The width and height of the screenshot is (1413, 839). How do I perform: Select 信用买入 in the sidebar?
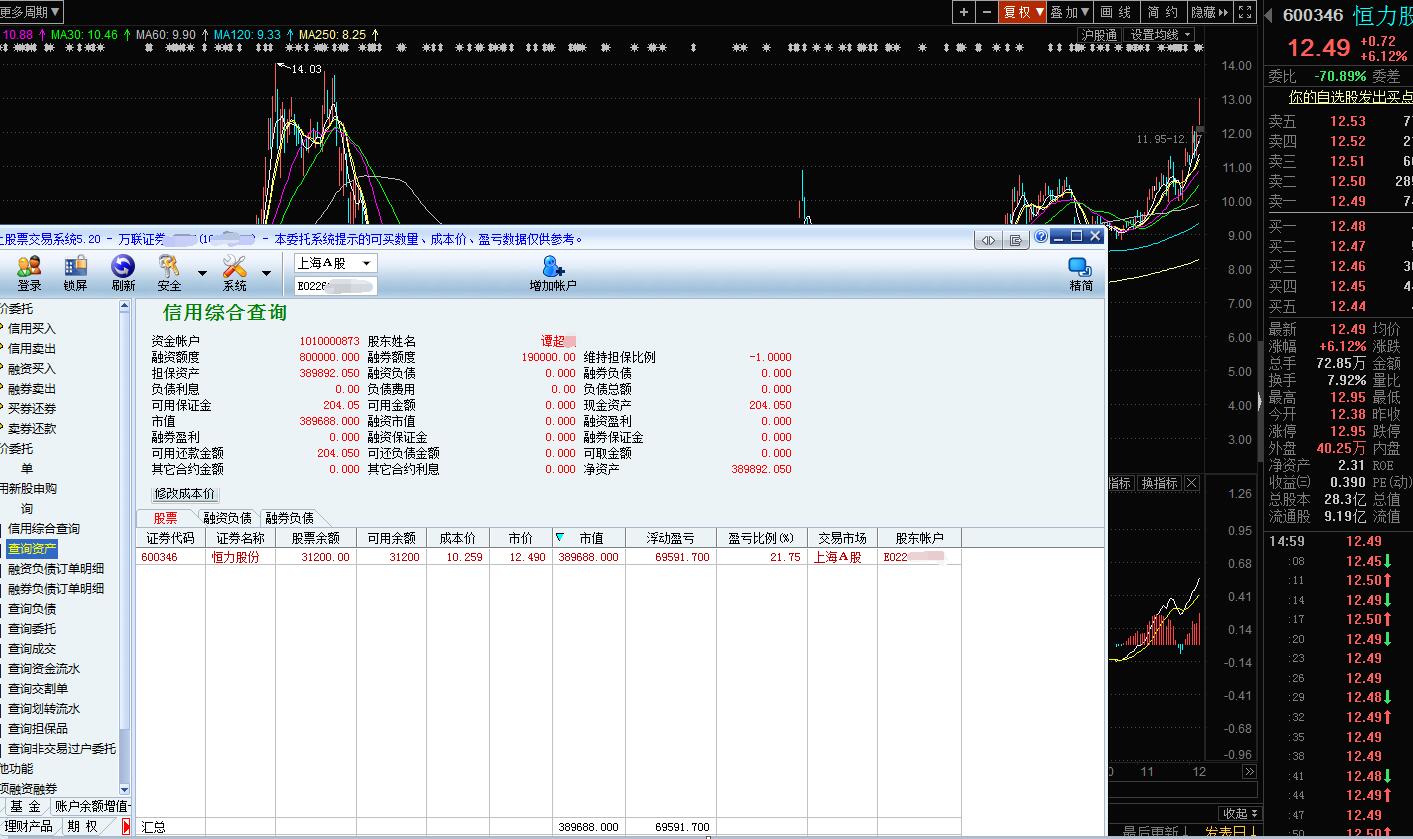[32, 328]
